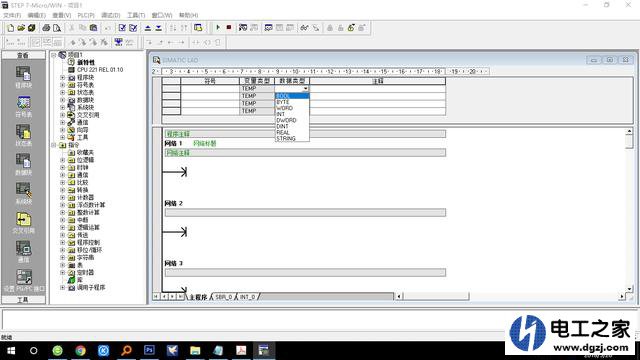
Task: Switch to the 主程序 tab
Action: pos(198,297)
